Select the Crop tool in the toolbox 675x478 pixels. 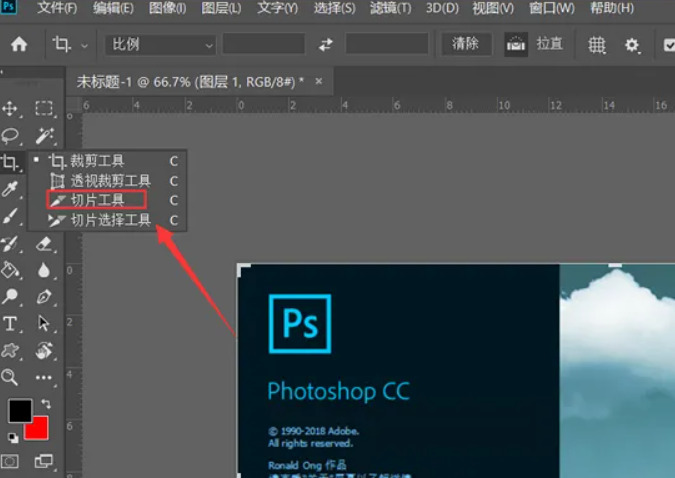[9, 163]
